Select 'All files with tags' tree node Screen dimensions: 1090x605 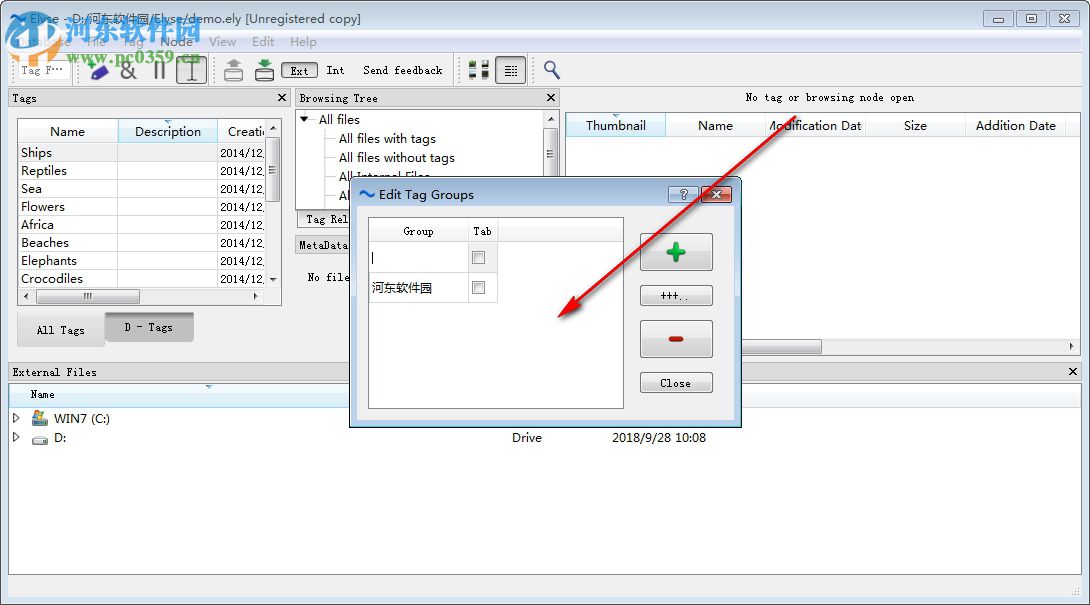tap(387, 138)
